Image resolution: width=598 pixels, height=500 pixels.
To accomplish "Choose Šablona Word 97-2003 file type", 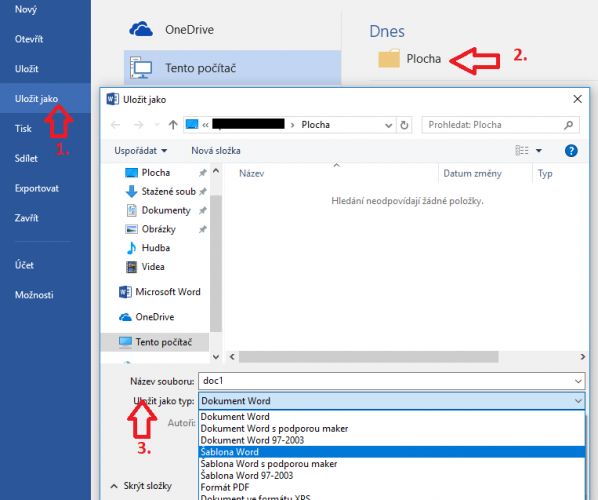I will [392, 476].
